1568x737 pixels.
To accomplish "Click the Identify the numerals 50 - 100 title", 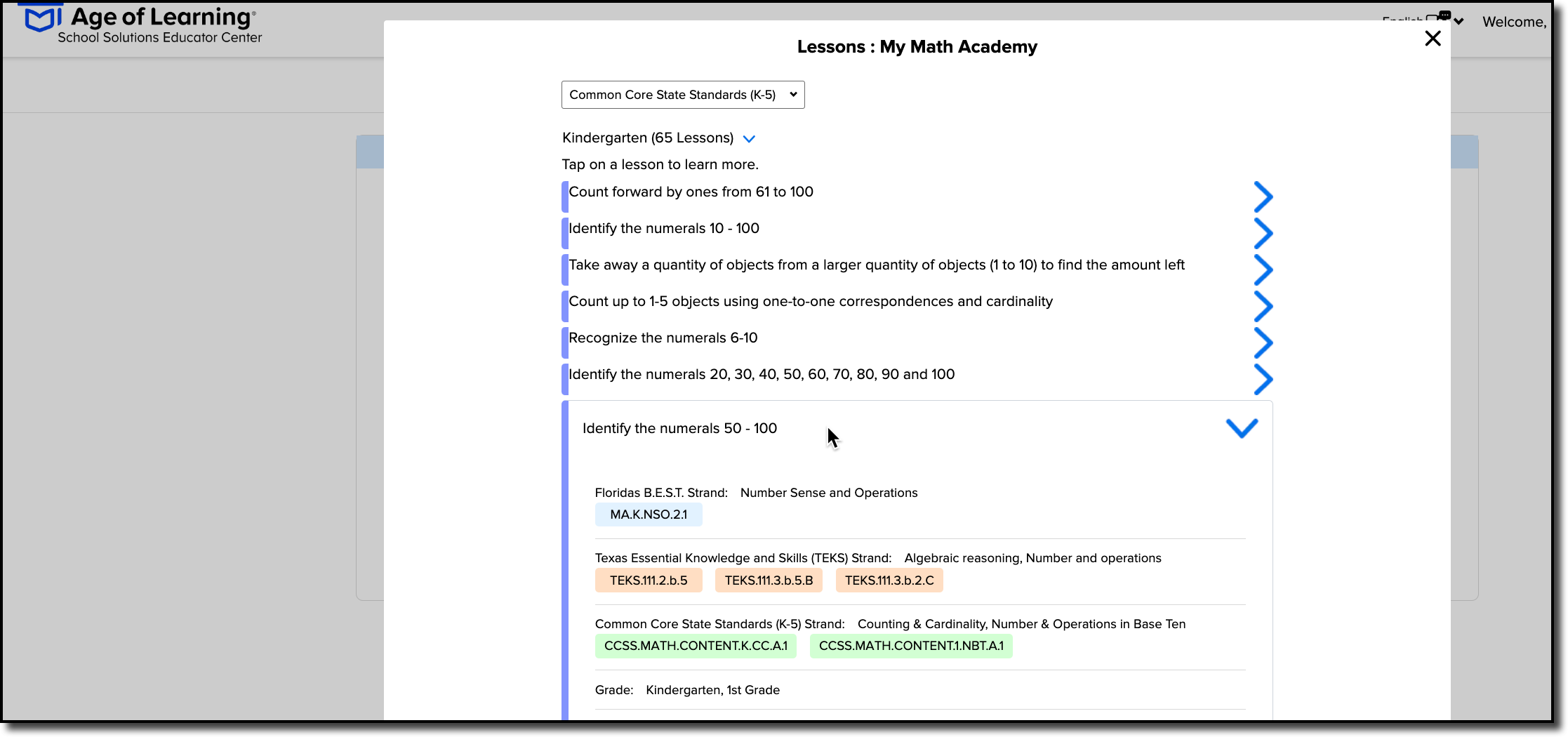I will pyautogui.click(x=679, y=428).
